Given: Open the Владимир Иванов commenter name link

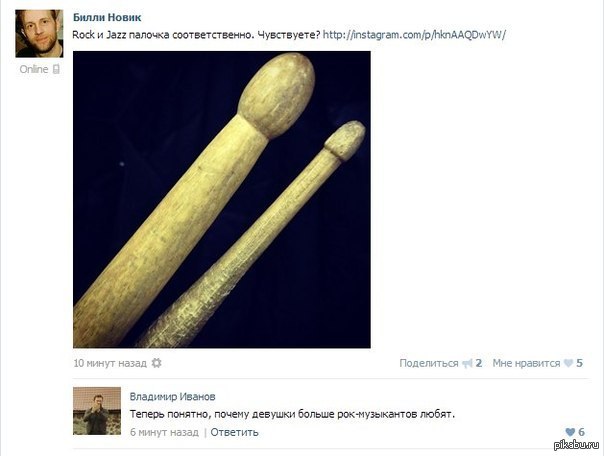Looking at the screenshot, I should (172, 397).
